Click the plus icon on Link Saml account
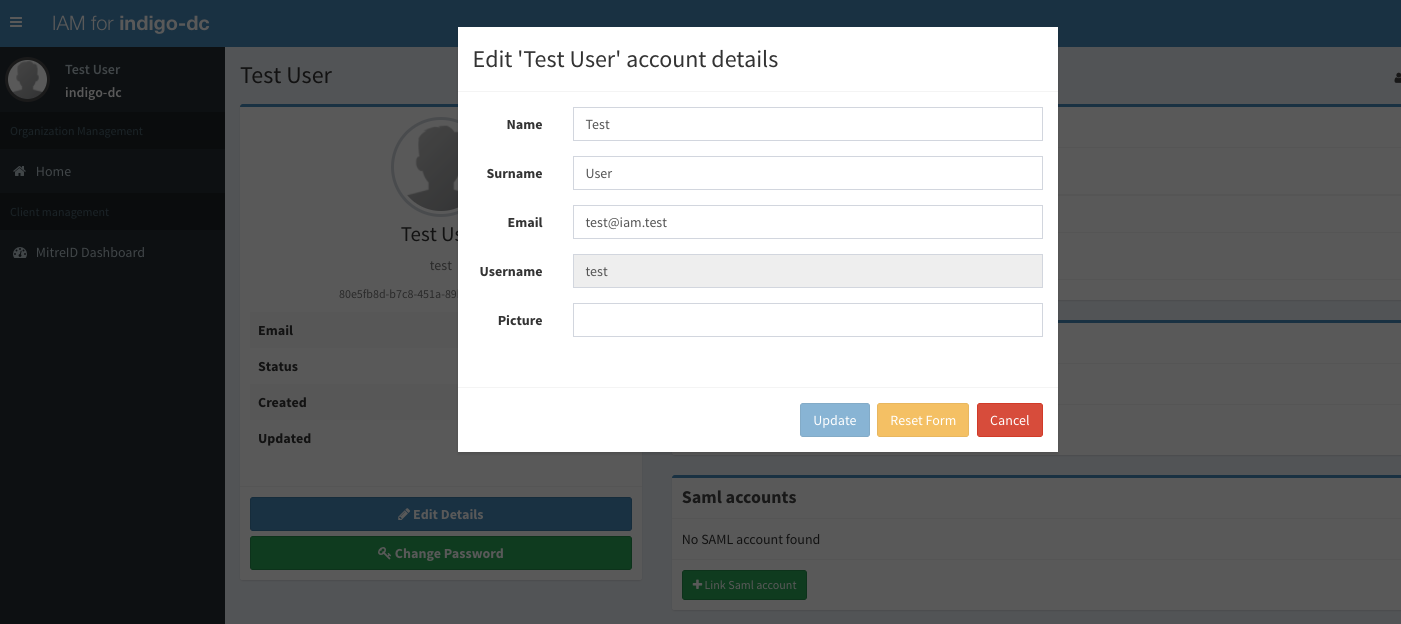This screenshot has width=1401, height=624. [697, 585]
